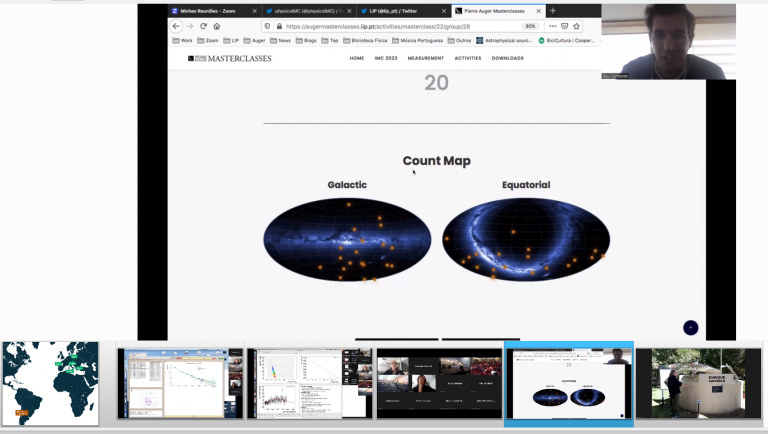Viewport: 768px width, 434px height.
Task: Go to browser home icon
Action: (x=217, y=26)
